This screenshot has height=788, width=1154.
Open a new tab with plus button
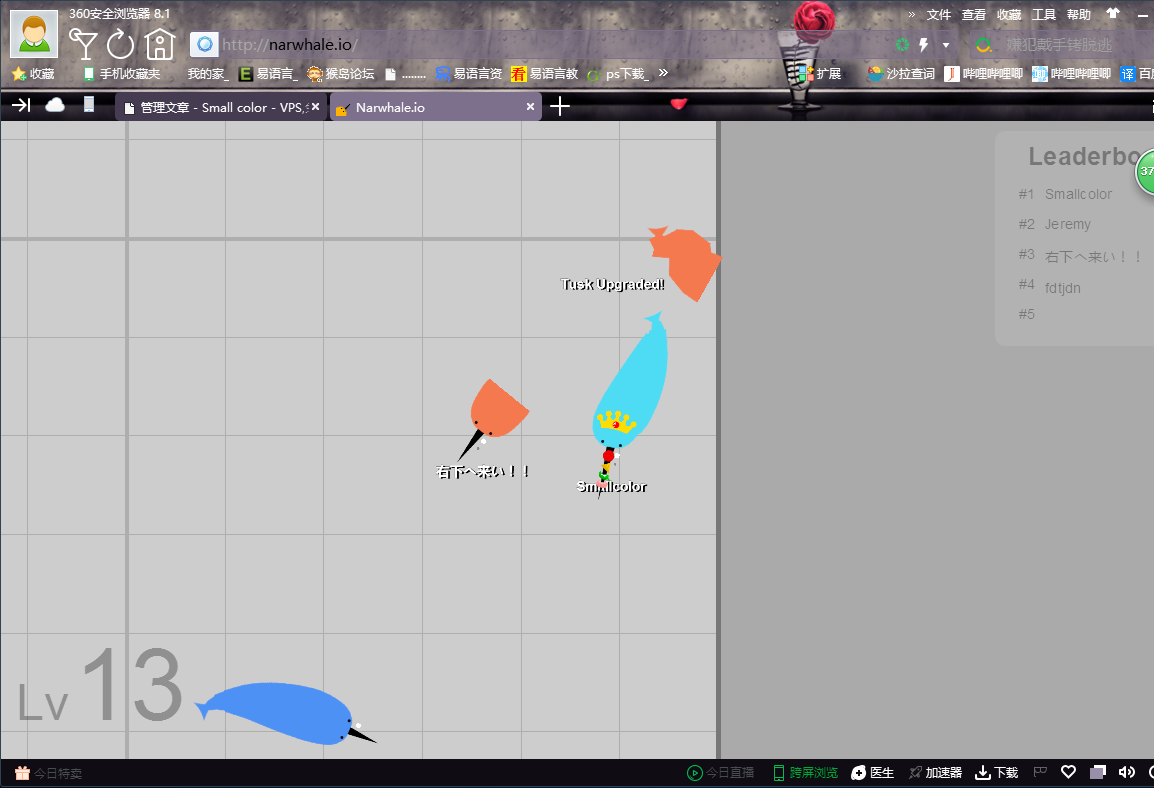[560, 106]
